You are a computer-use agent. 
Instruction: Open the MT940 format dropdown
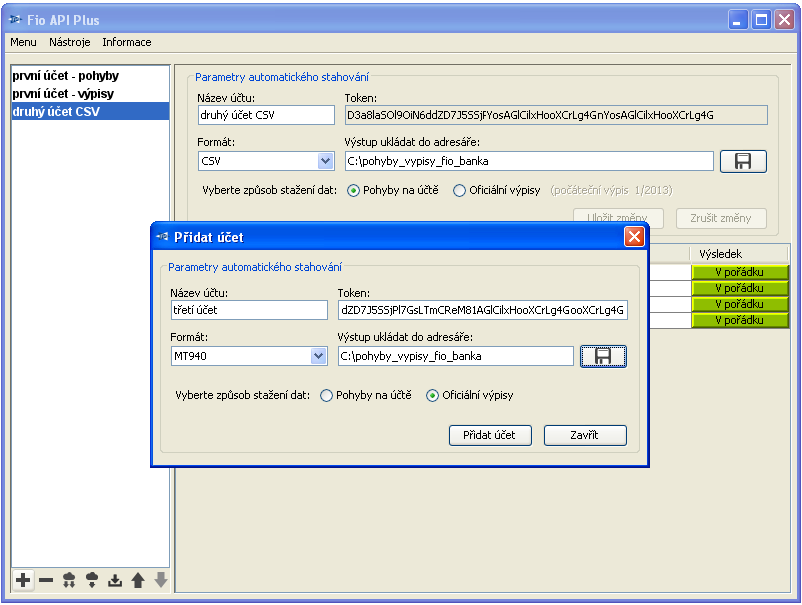click(318, 356)
